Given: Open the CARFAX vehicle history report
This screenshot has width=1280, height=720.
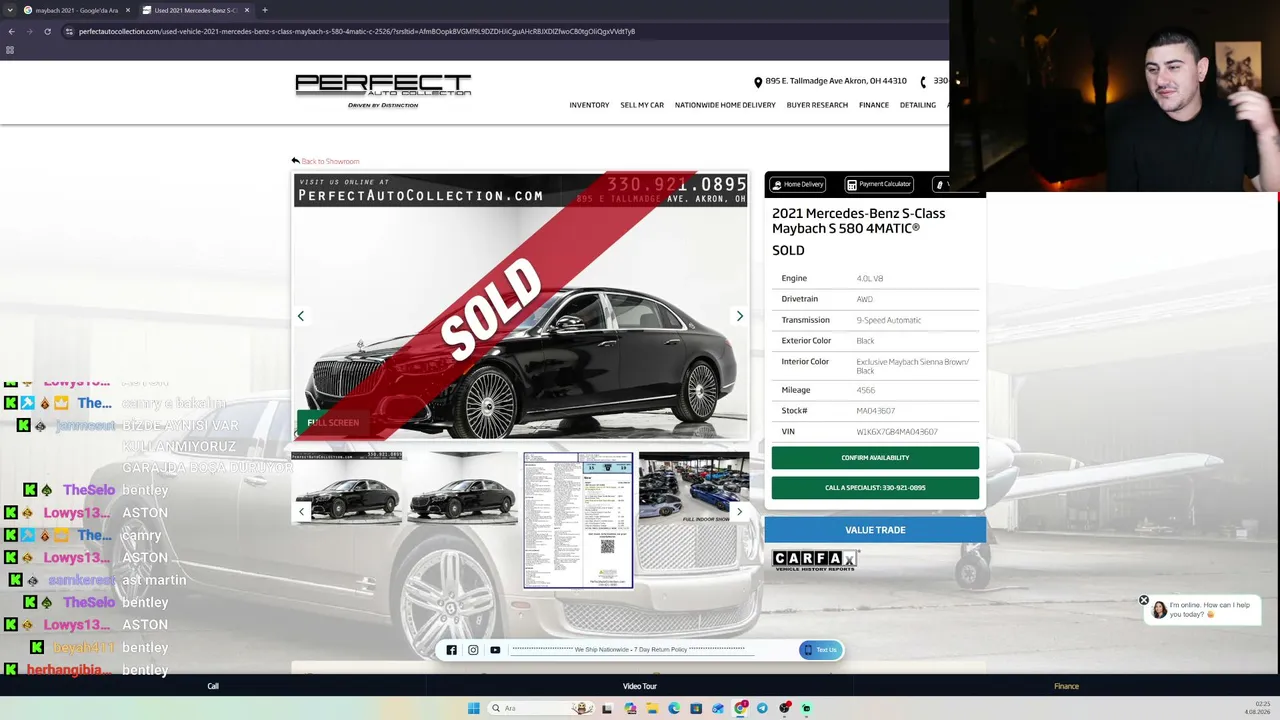Looking at the screenshot, I should pyautogui.click(x=815, y=561).
